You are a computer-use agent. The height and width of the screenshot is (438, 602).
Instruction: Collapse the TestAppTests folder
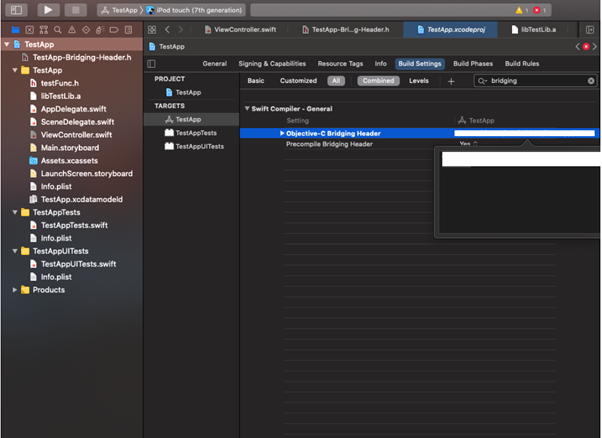pyautogui.click(x=15, y=212)
